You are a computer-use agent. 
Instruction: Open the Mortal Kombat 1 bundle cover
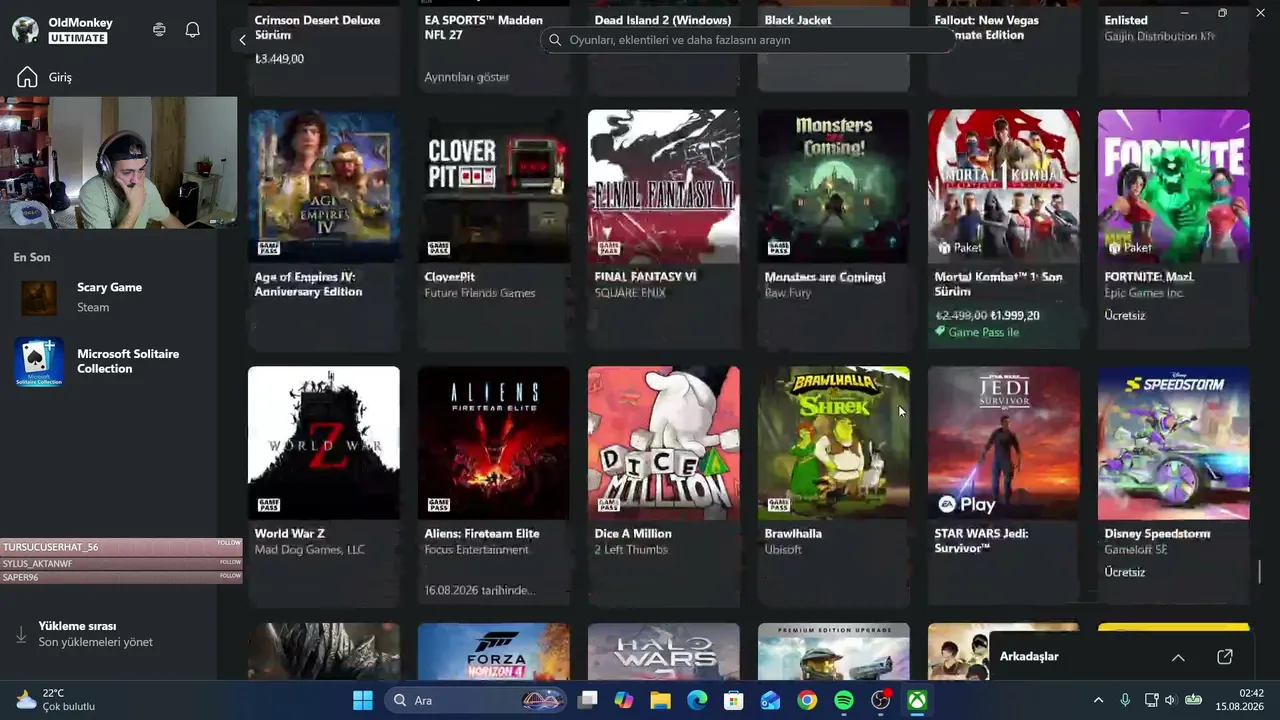[x=1004, y=186]
